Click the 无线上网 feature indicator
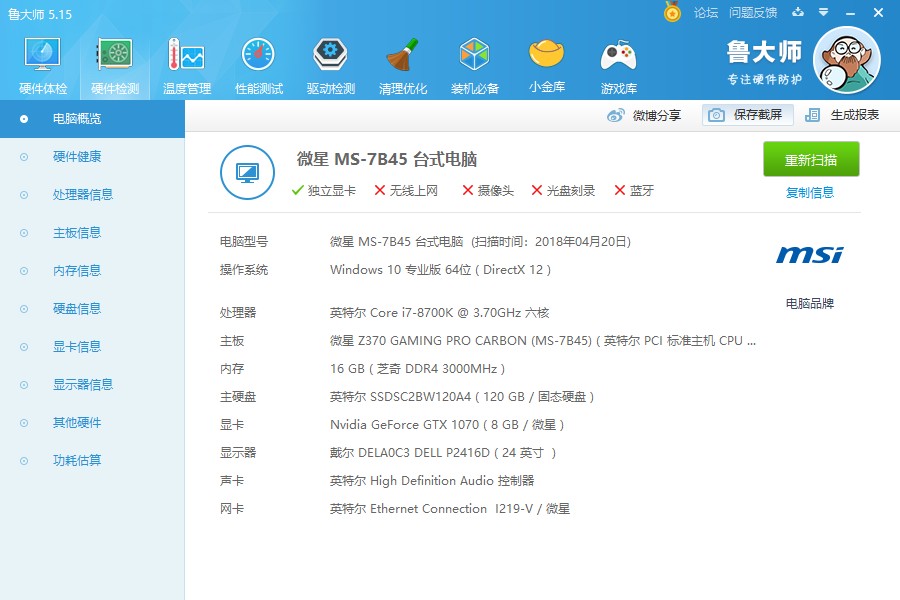Screen dimensions: 900x600 pyautogui.click(x=406, y=191)
